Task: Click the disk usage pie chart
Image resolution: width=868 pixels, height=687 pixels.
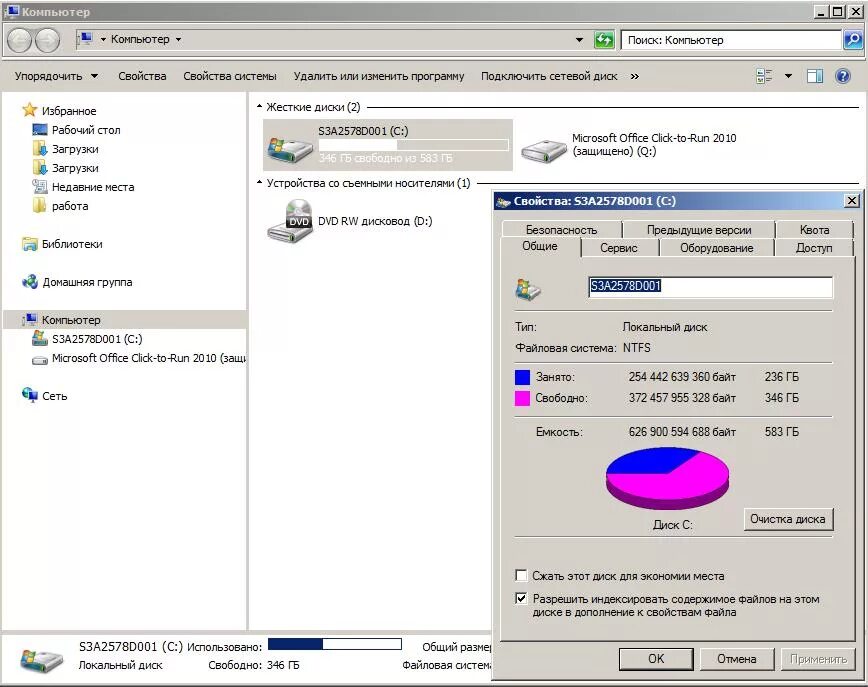Action: click(668, 478)
